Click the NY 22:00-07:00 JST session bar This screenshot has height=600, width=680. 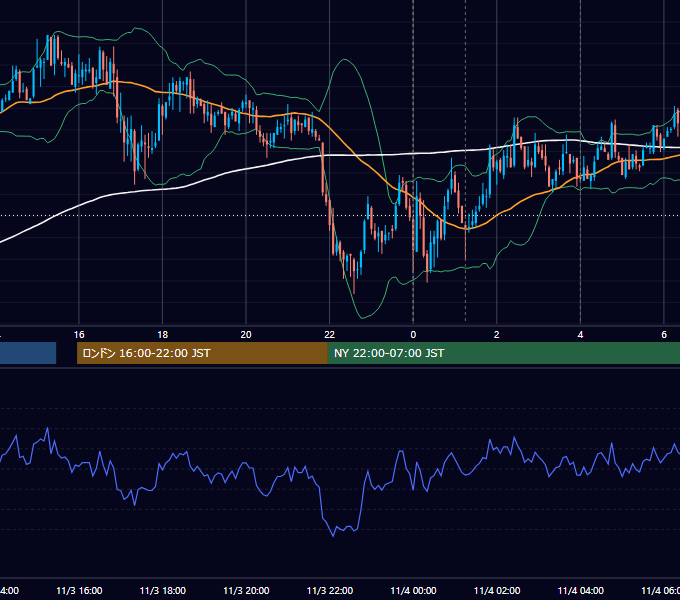[503, 353]
